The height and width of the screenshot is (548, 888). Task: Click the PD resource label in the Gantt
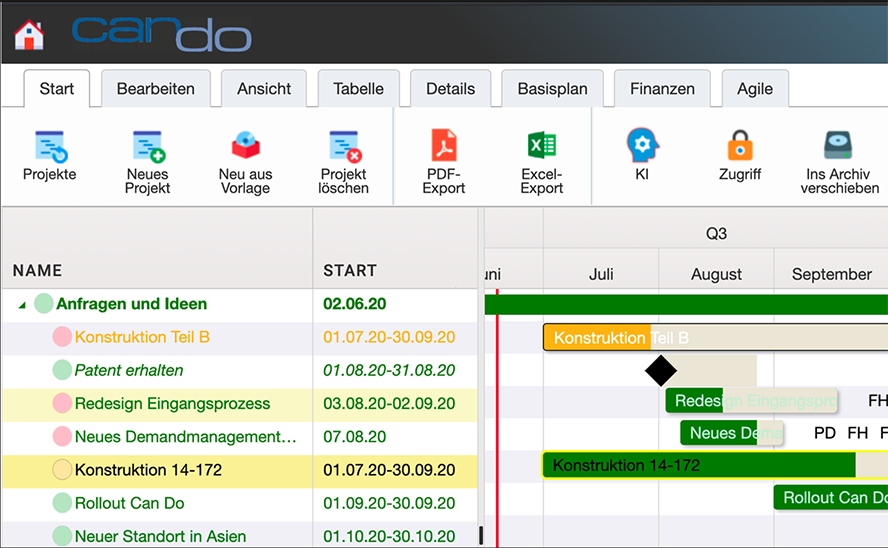click(825, 433)
